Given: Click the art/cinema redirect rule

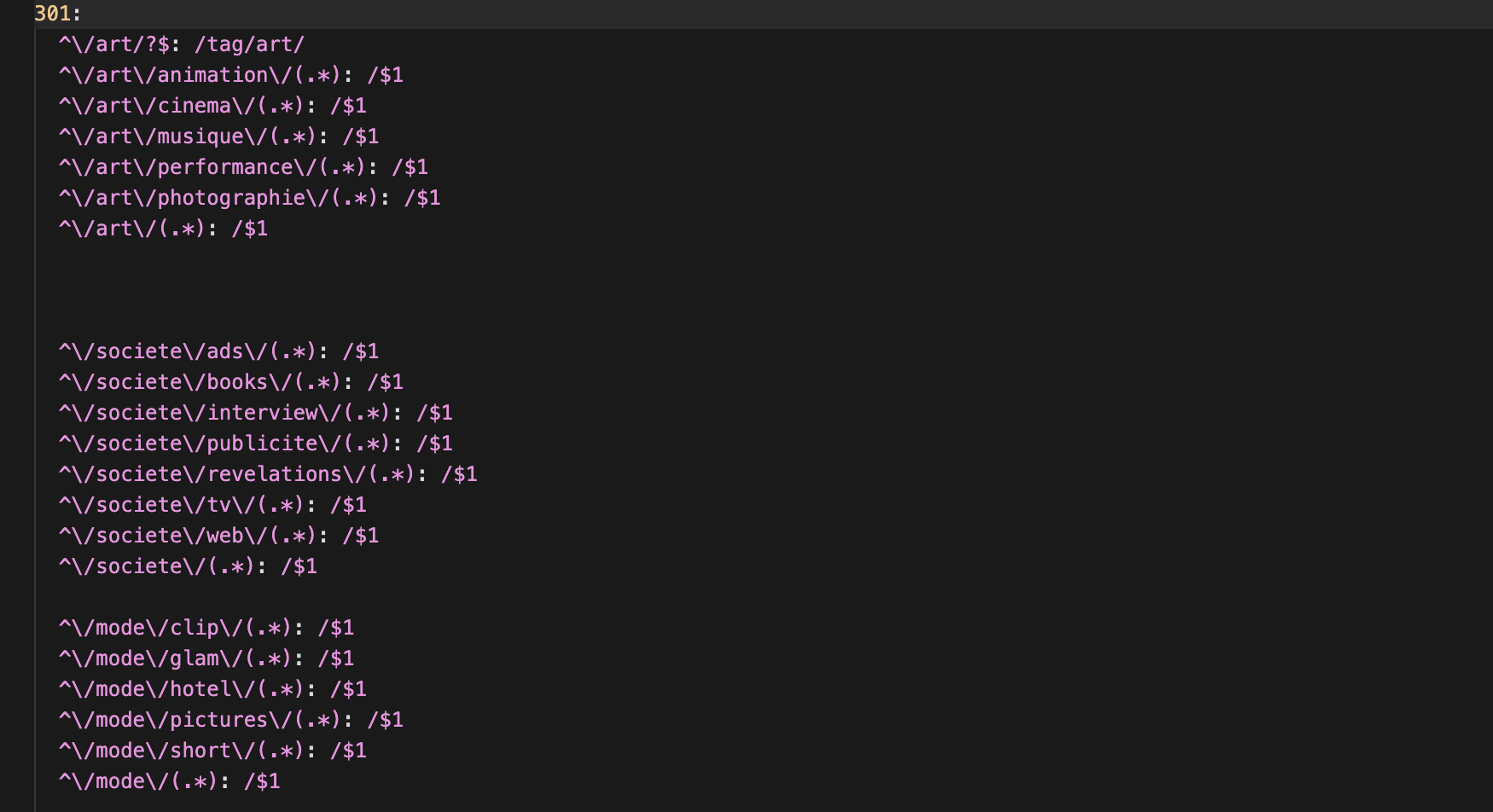Looking at the screenshot, I should tap(212, 106).
